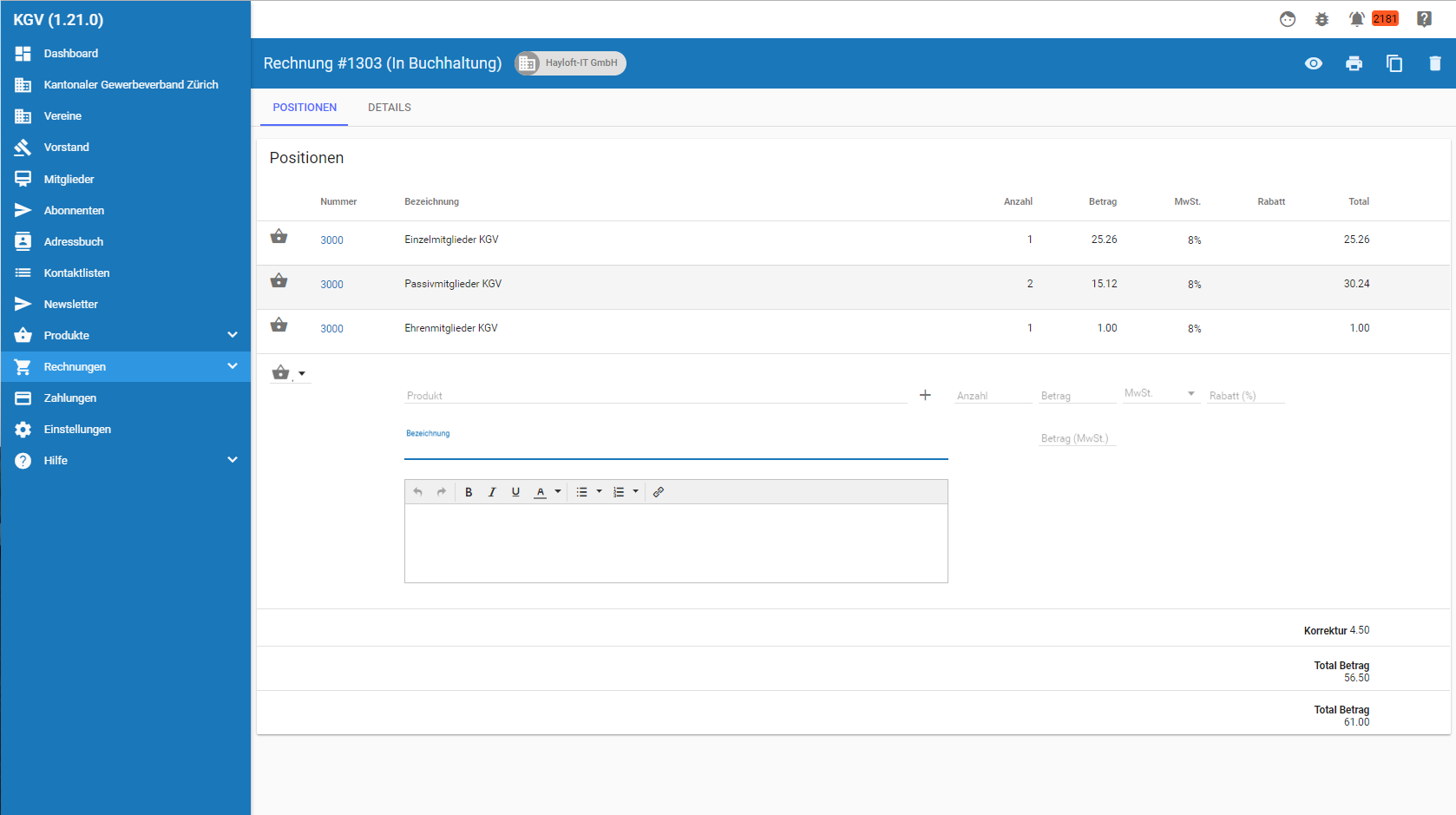This screenshot has height=815, width=1456.
Task: Open the MwSt. dropdown
Action: tap(1160, 394)
